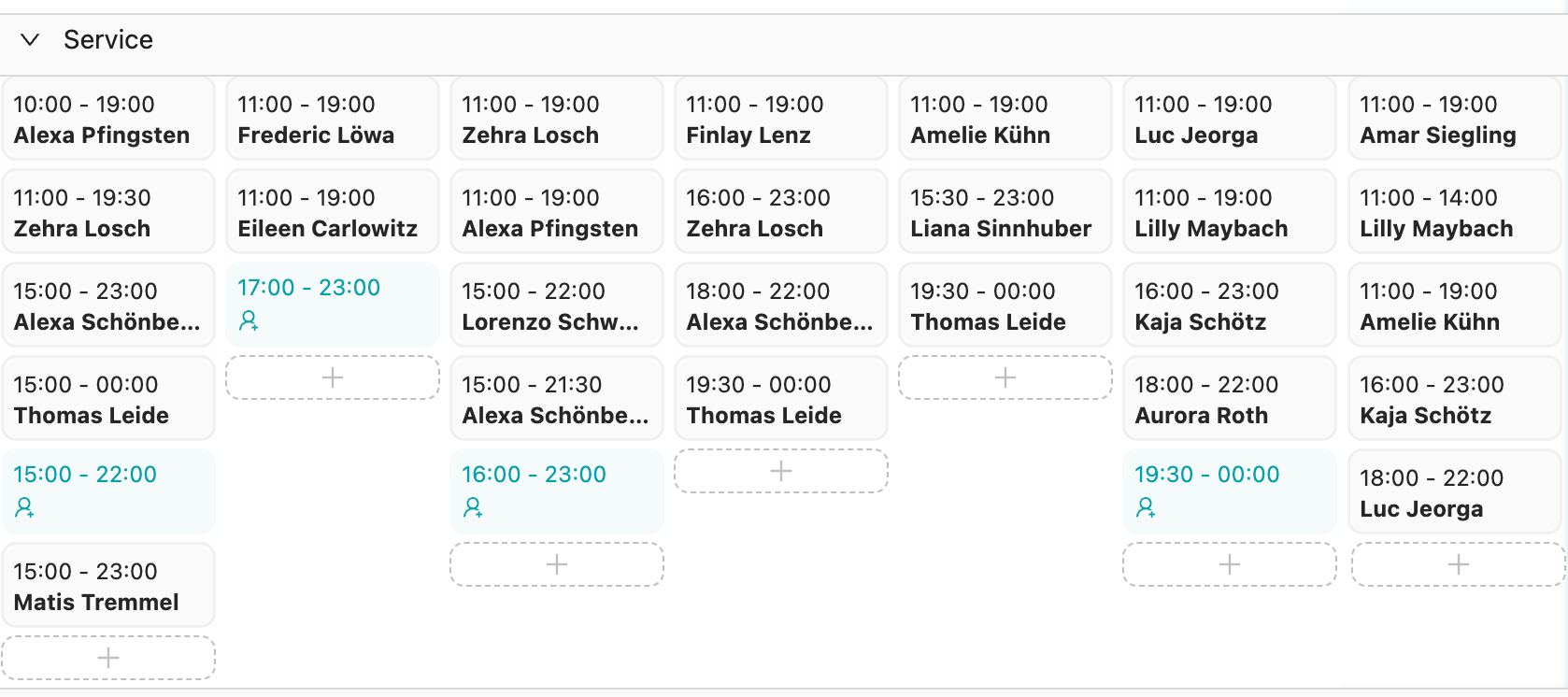Screen dimensions: 1568x697
Task: Click assign-person icon on 19:30 - 00:00 open shift
Action: click(1146, 507)
